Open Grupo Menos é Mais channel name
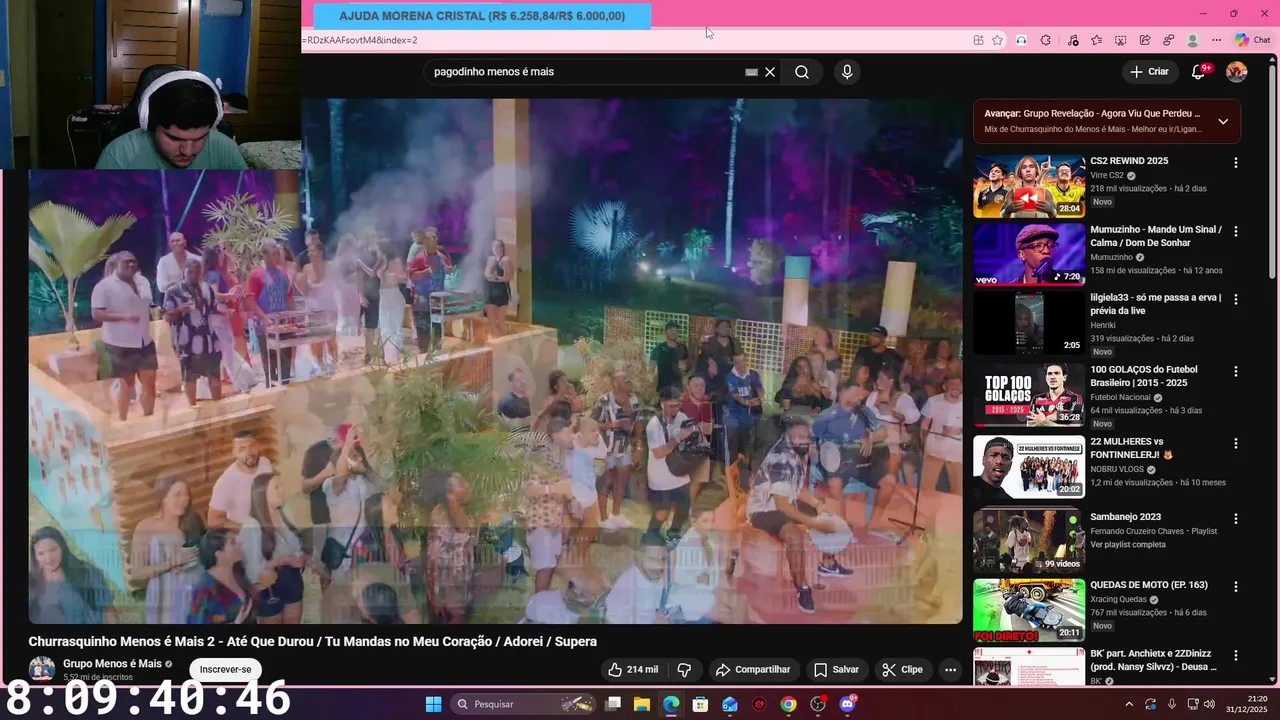The image size is (1280, 720). (112, 664)
